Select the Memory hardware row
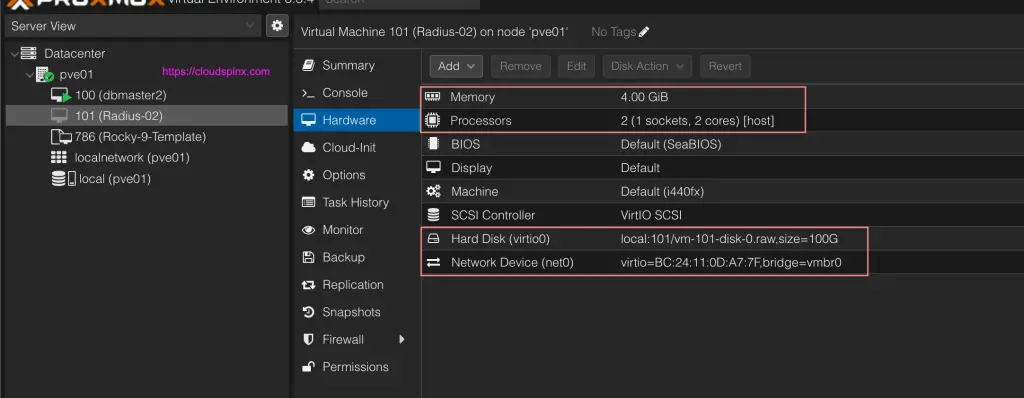Image resolution: width=1024 pixels, height=398 pixels. tap(722, 97)
